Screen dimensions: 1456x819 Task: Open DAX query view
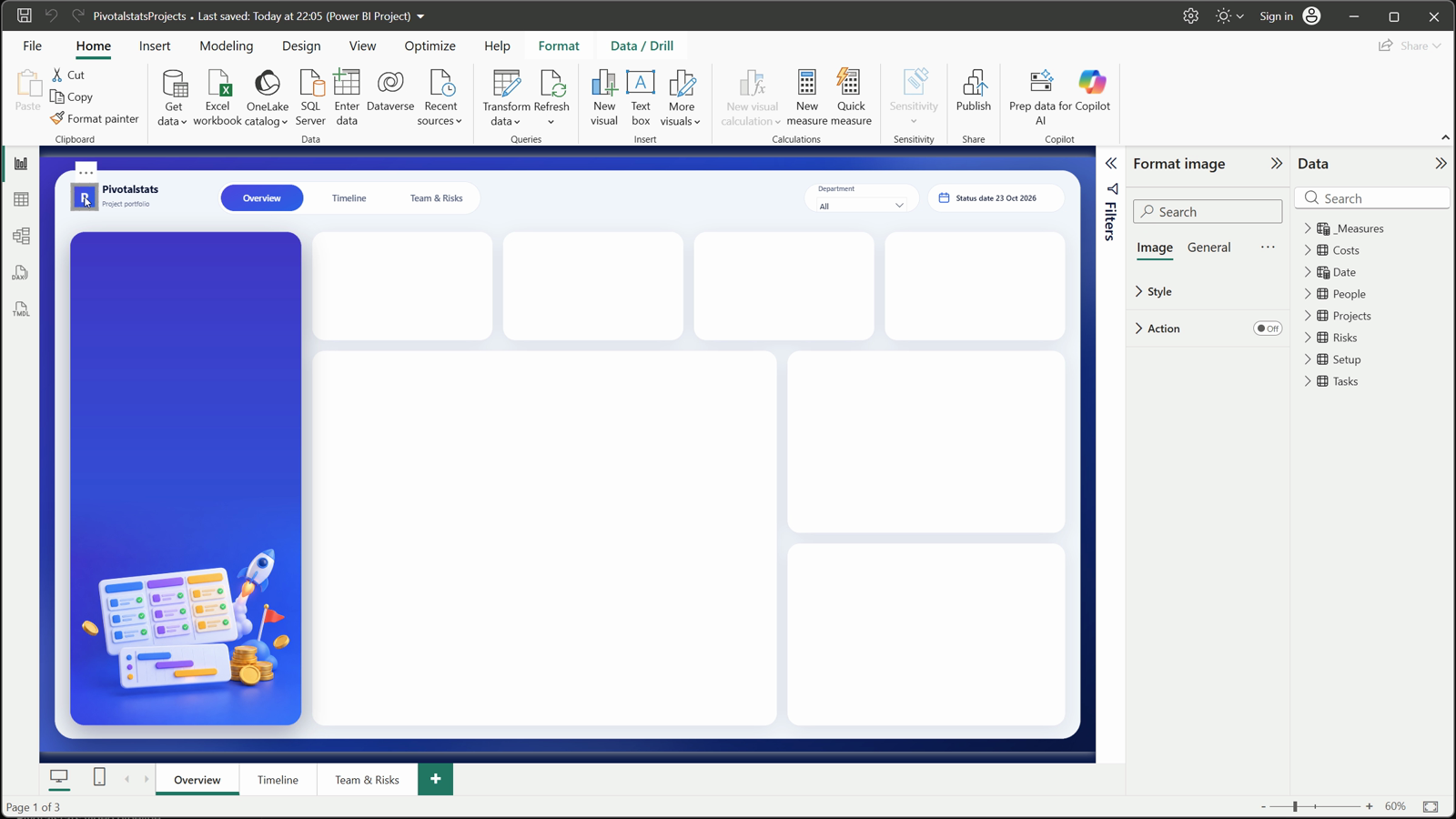coord(21,273)
